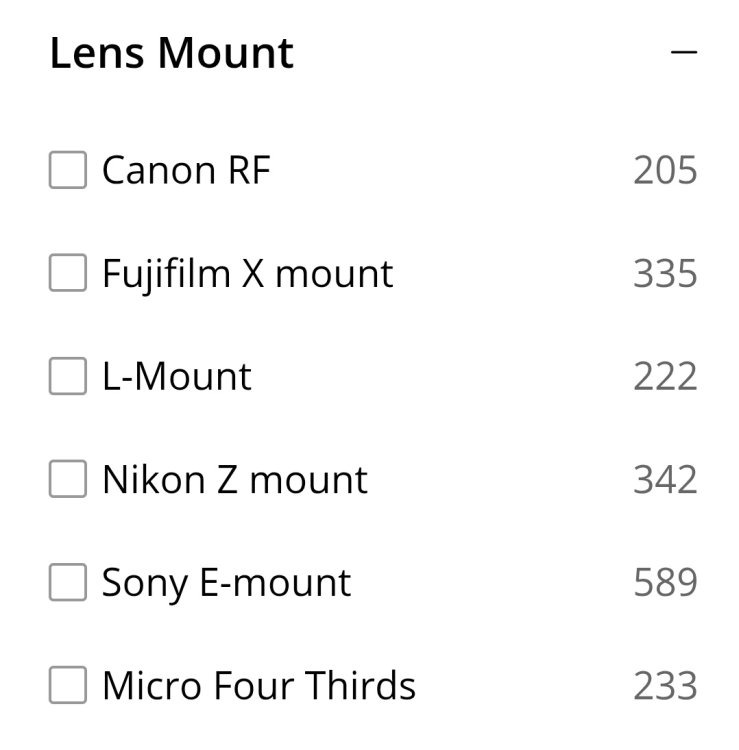Click the Fujifilm X mount label
739x750 pixels.
click(247, 273)
